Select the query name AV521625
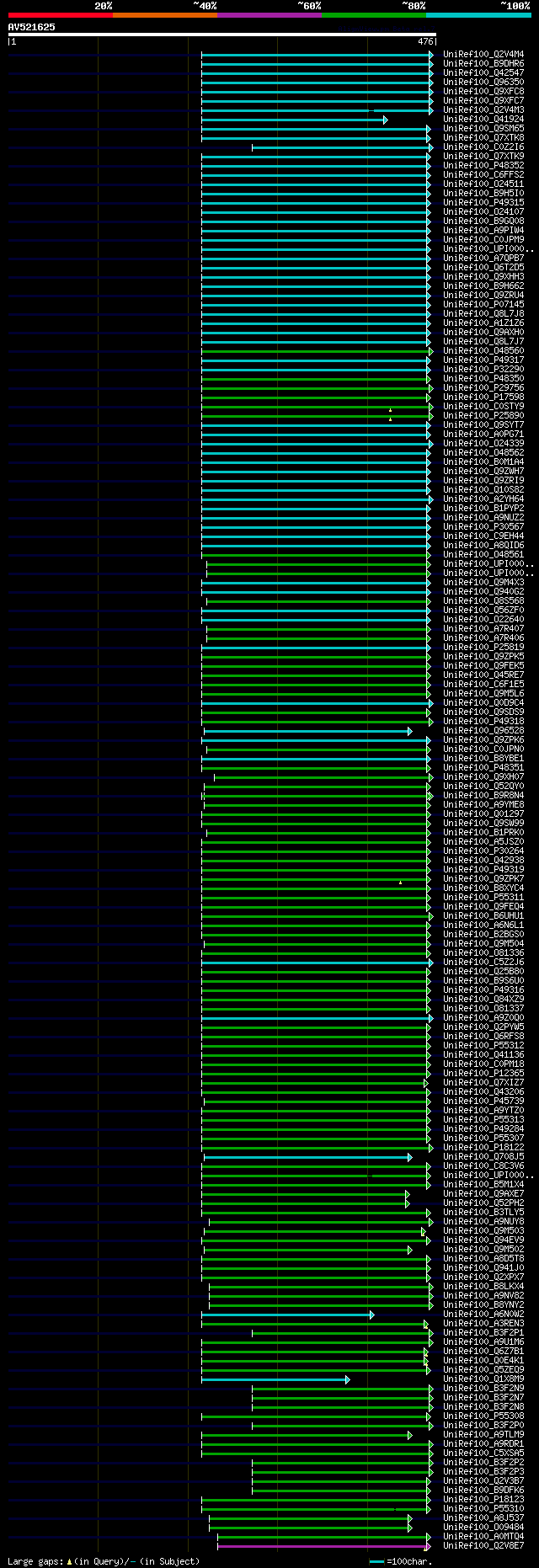539x1568 pixels. (x=32, y=27)
